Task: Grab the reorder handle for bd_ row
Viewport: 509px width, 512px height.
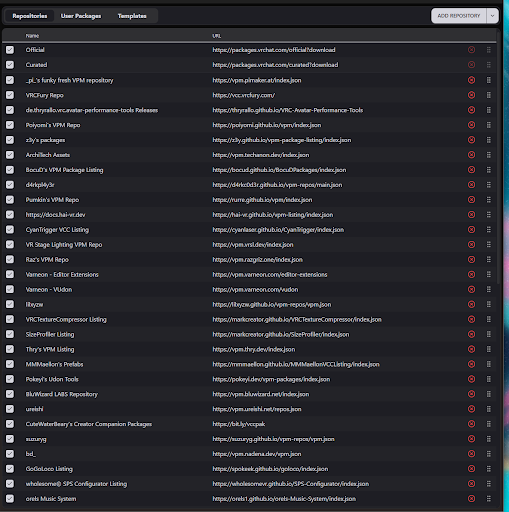Action: click(x=489, y=454)
